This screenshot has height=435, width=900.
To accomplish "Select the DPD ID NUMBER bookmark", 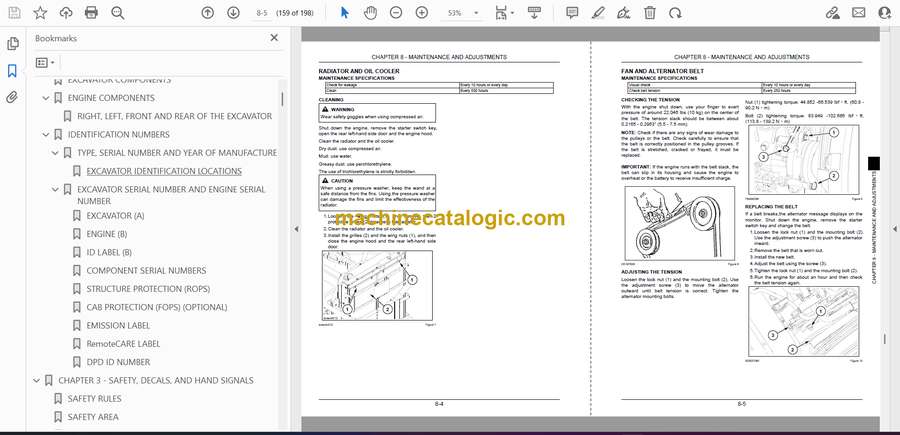I will [118, 362].
